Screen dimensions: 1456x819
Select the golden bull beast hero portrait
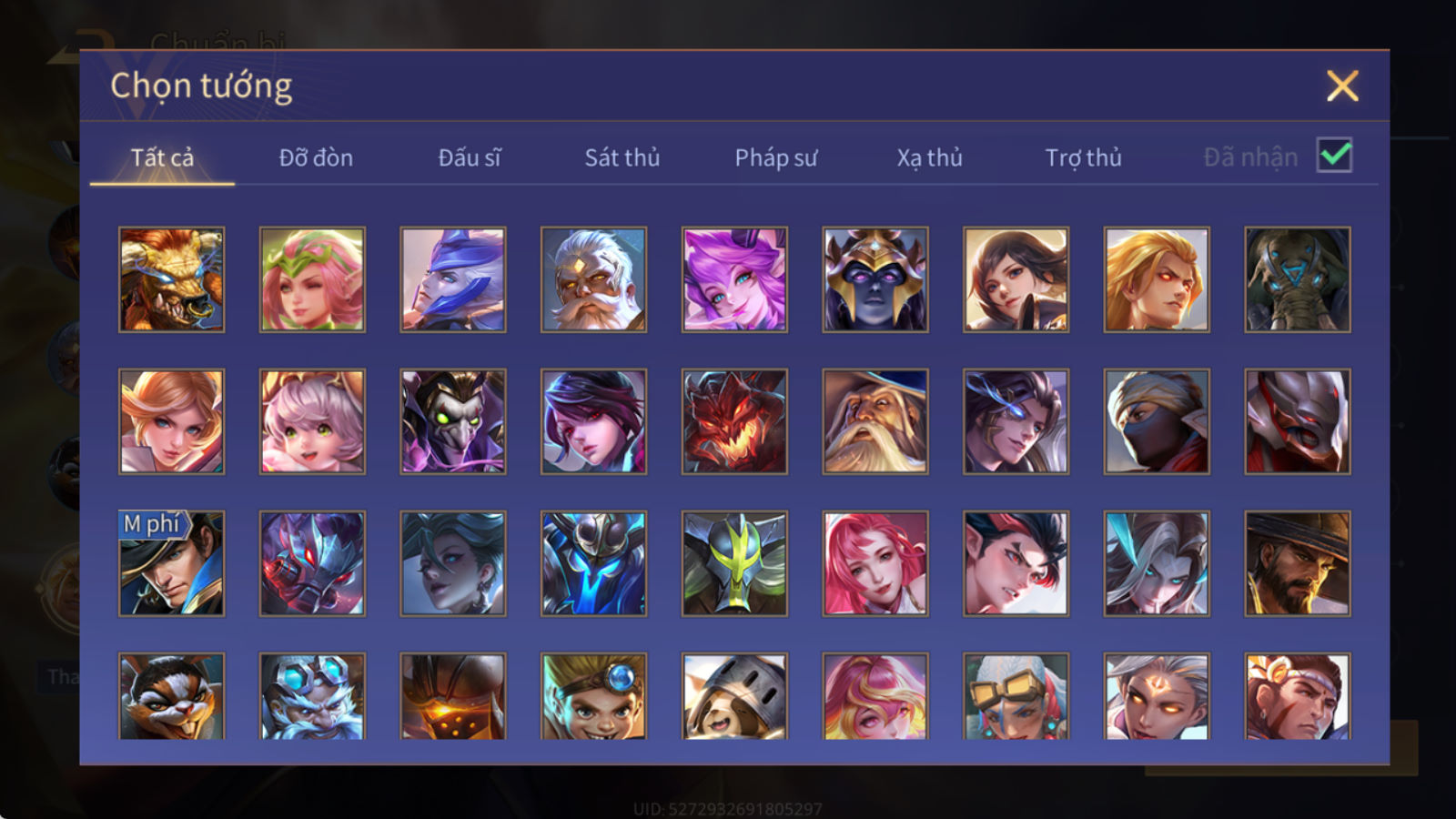171,279
